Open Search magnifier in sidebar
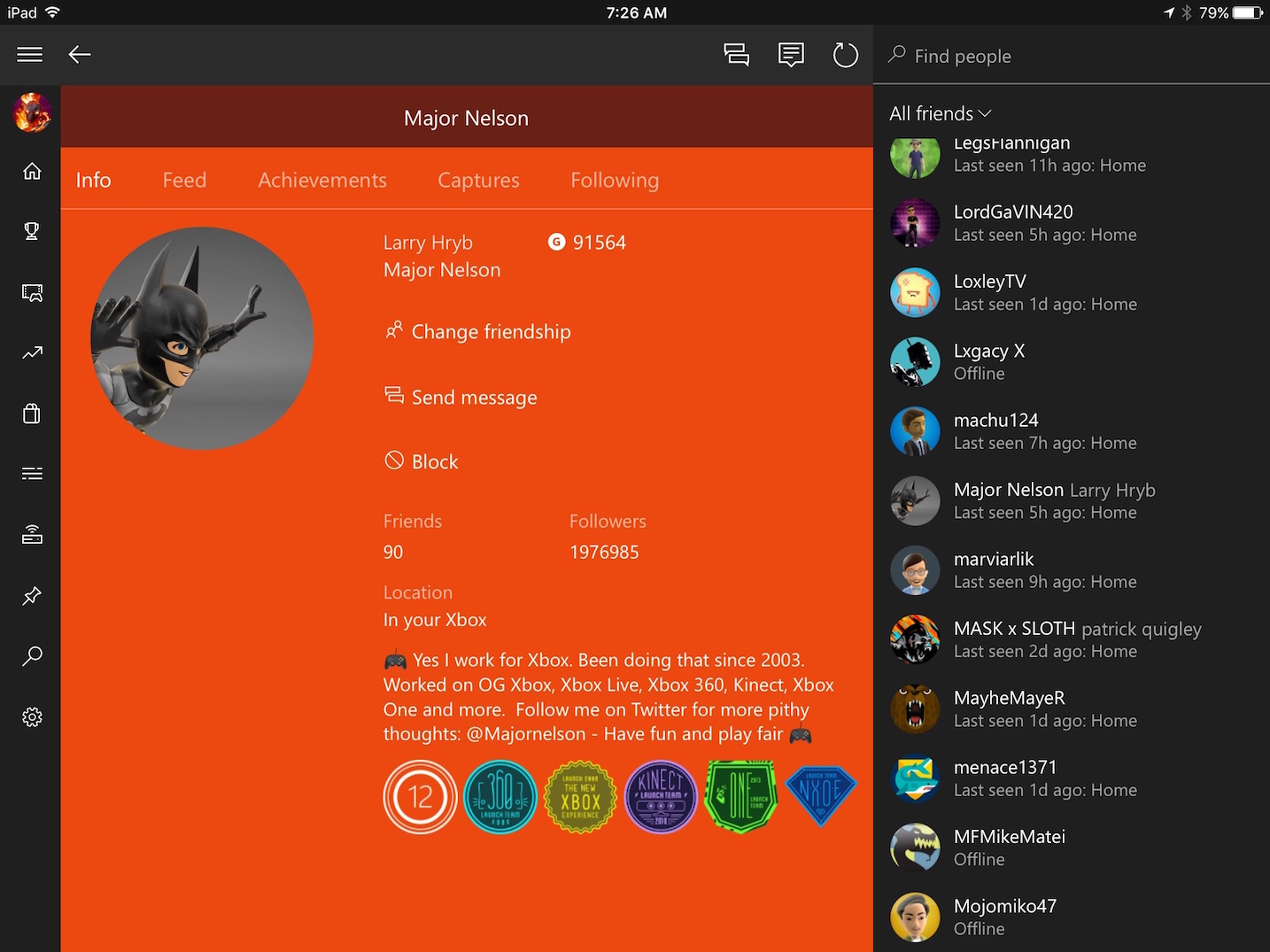The height and width of the screenshot is (952, 1270). (x=32, y=656)
